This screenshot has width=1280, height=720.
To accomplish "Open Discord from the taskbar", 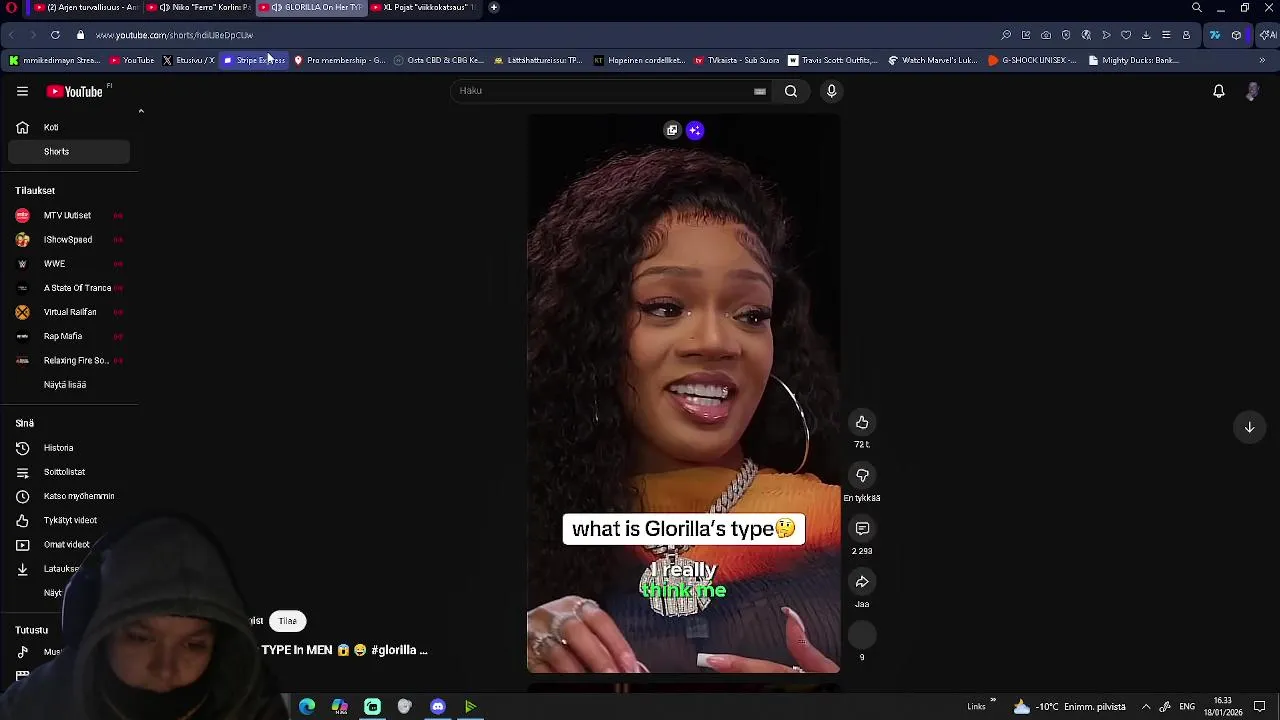I will click(x=438, y=707).
